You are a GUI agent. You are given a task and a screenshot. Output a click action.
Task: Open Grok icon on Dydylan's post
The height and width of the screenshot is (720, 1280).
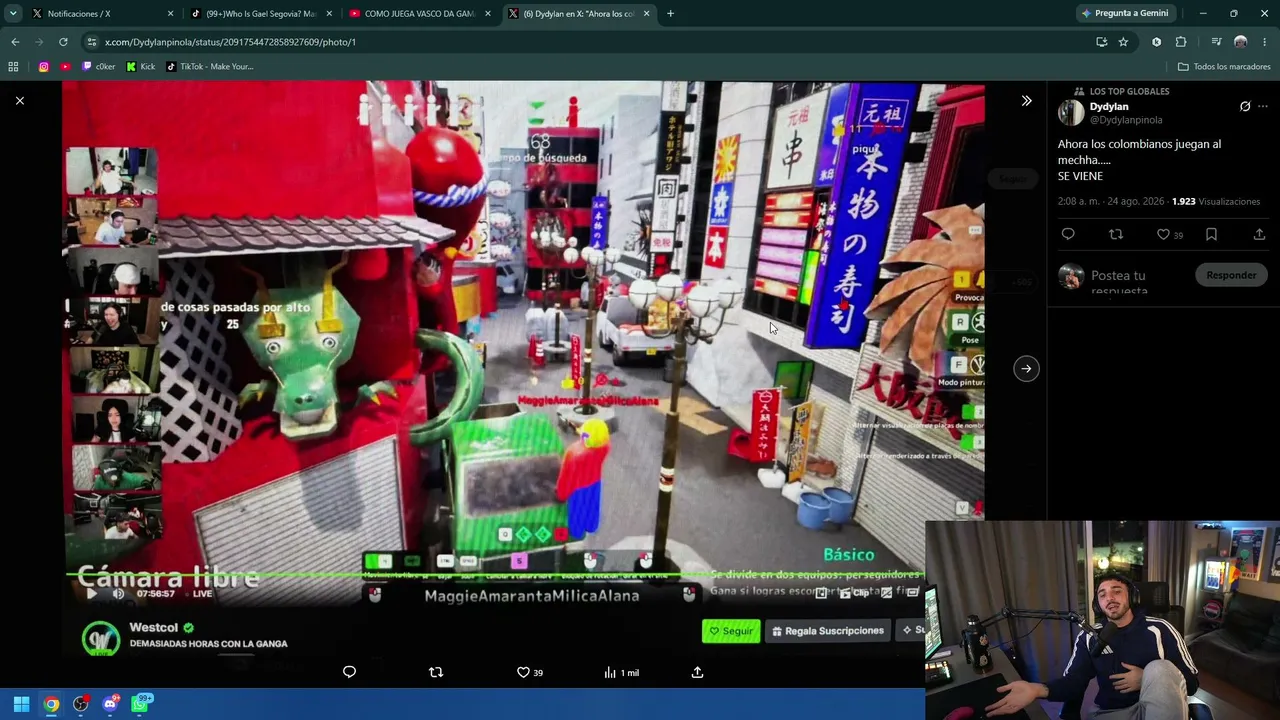(1245, 106)
